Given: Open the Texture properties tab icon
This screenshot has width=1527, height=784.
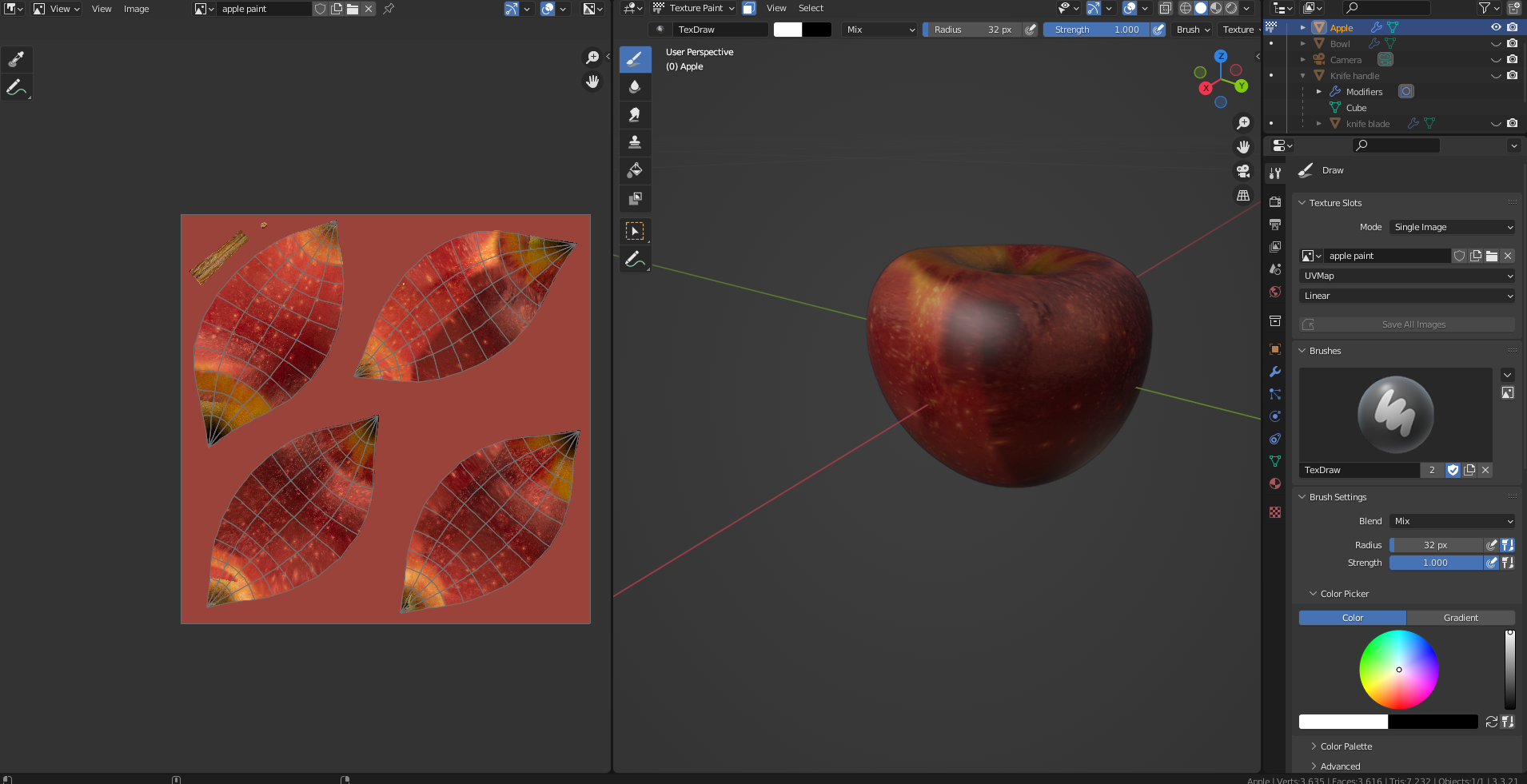Looking at the screenshot, I should coord(1275,512).
